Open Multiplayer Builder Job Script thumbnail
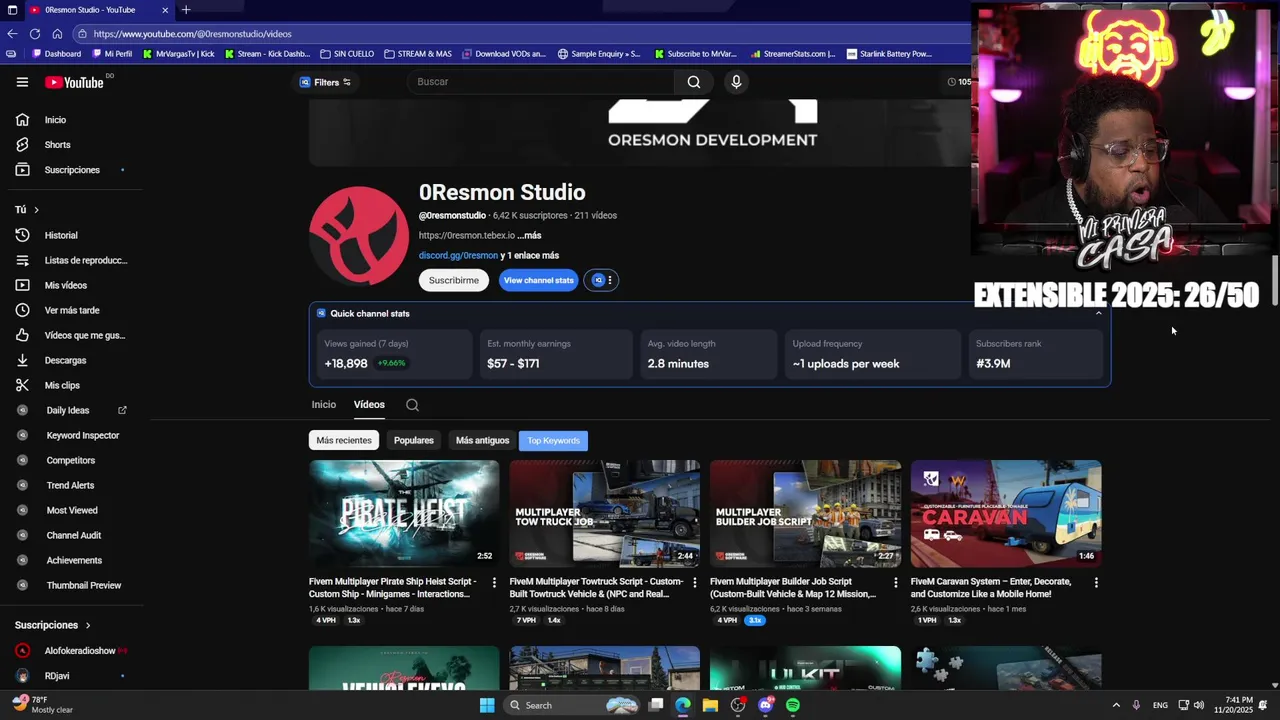 [805, 513]
